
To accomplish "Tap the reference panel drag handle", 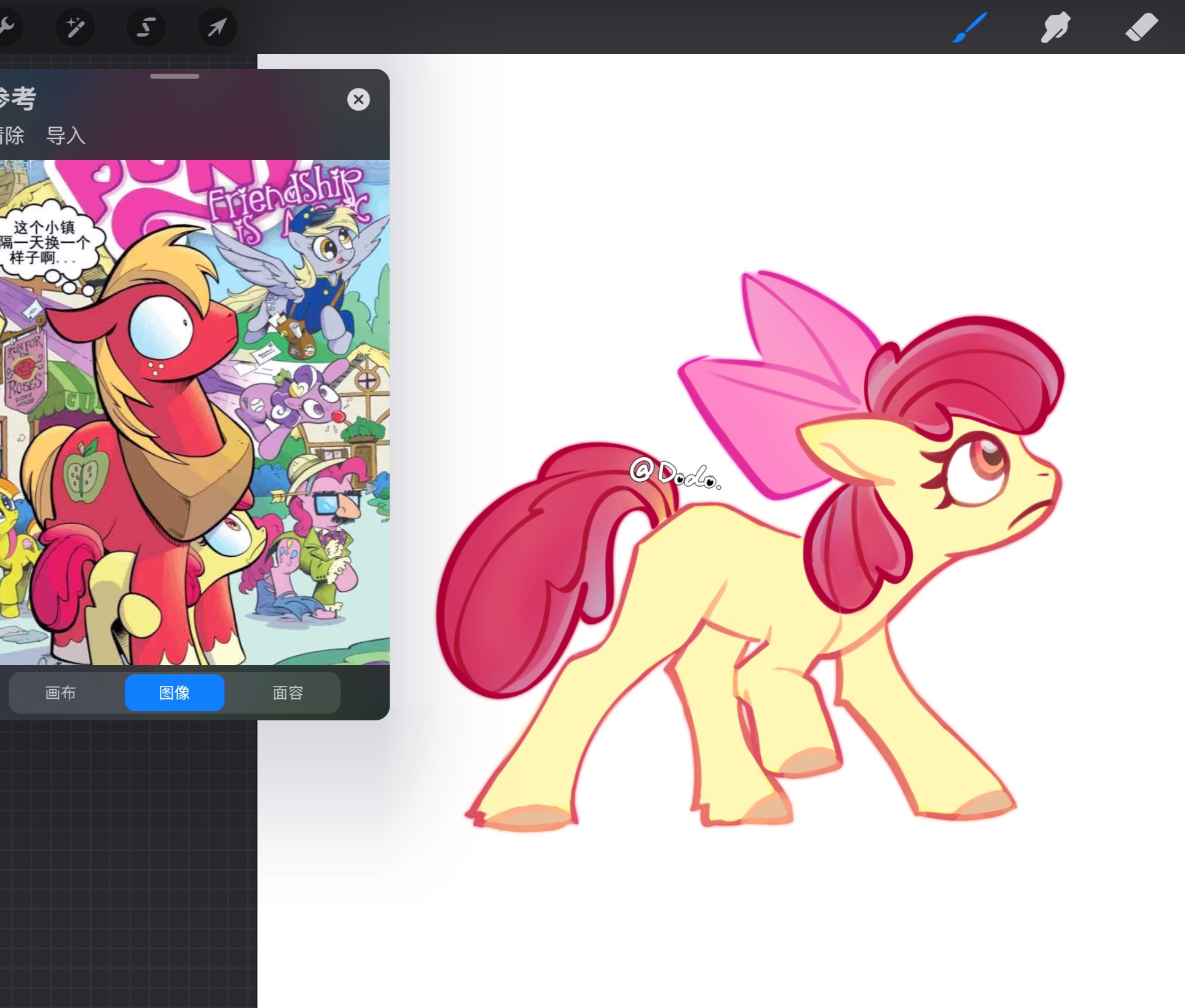I will pyautogui.click(x=175, y=76).
